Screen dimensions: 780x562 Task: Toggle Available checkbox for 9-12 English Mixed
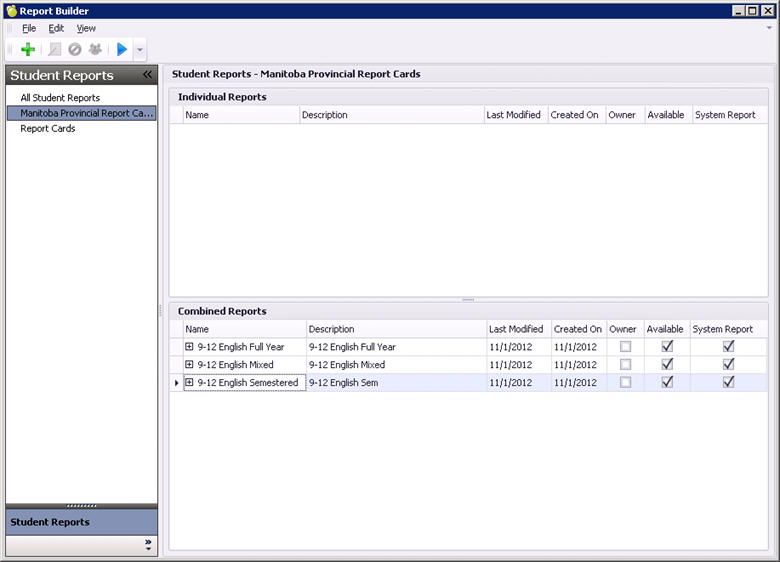click(667, 365)
